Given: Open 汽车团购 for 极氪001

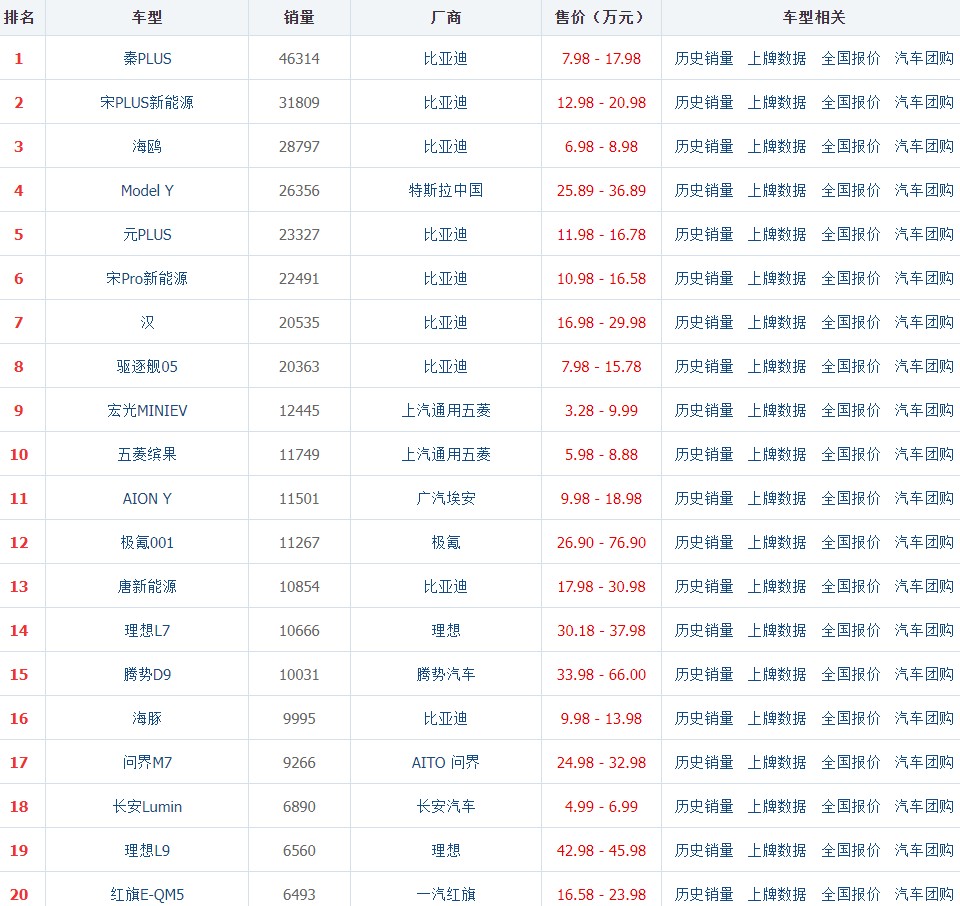Looking at the screenshot, I should tap(924, 543).
